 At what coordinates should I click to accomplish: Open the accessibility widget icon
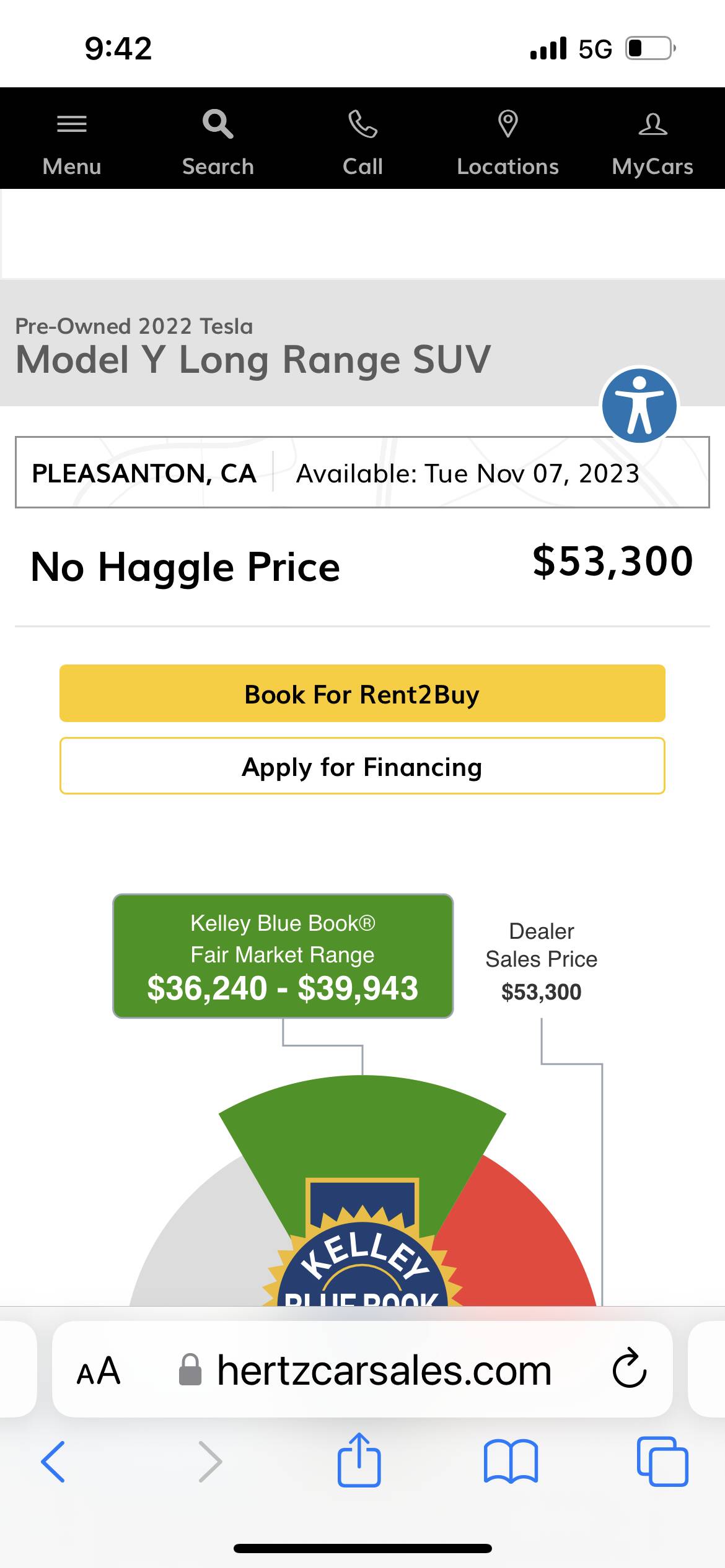(639, 406)
